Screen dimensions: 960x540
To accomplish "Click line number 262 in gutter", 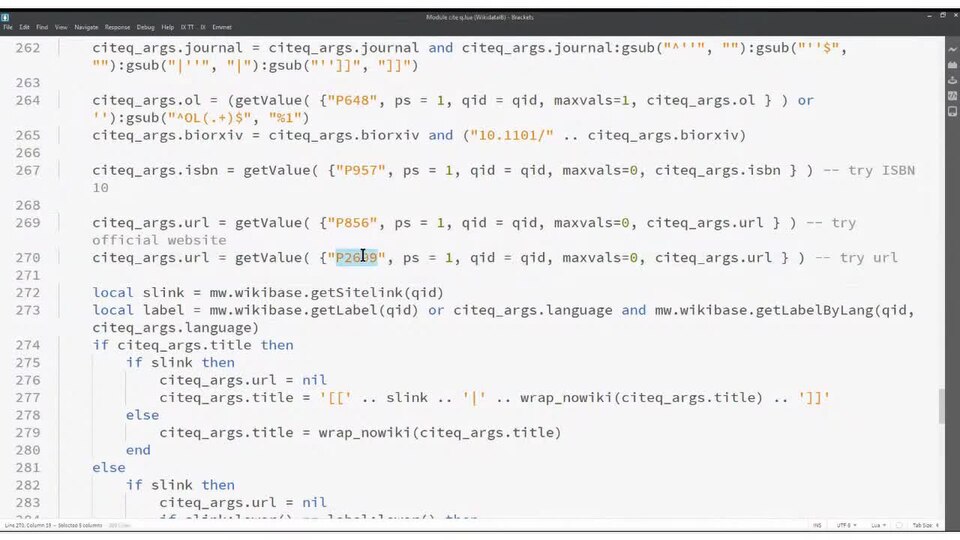I will tap(28, 48).
